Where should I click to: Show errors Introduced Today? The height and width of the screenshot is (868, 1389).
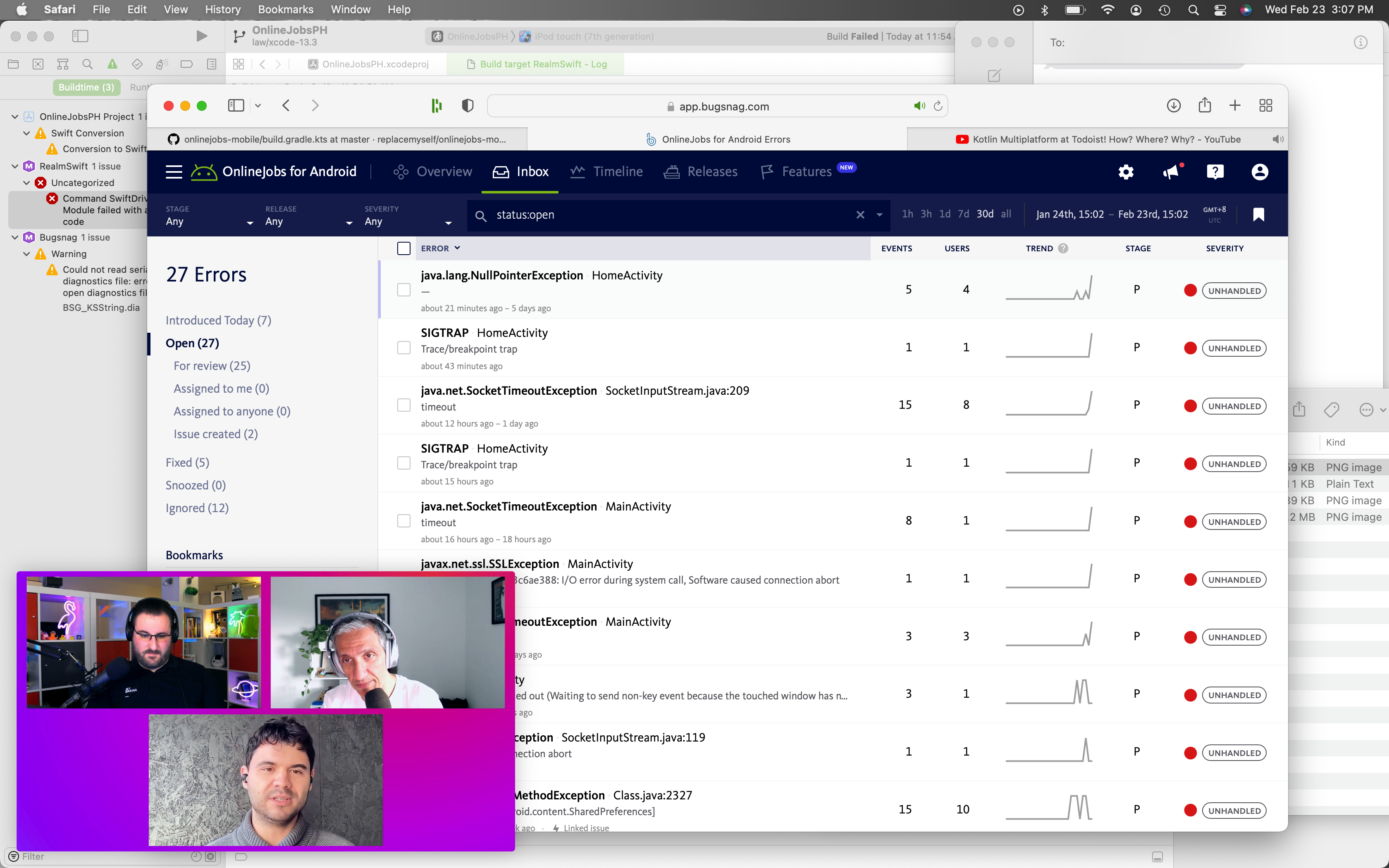point(218,320)
